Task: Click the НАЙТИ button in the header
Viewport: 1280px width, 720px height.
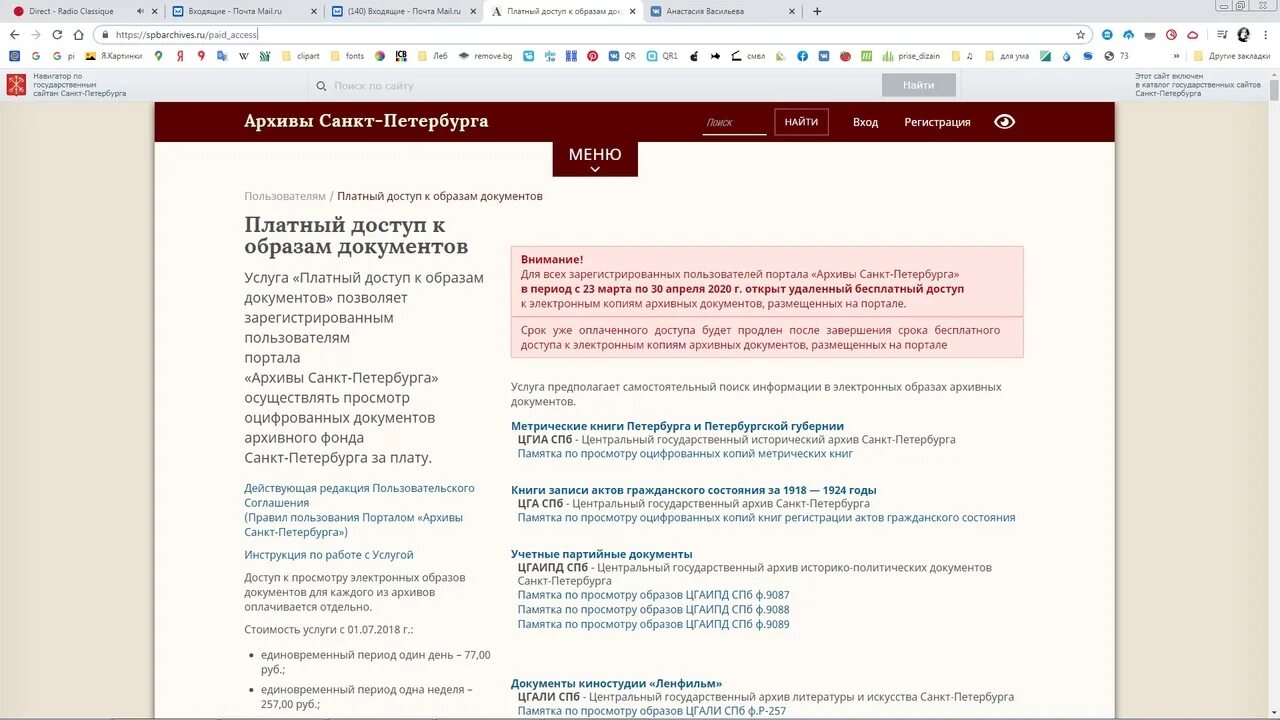Action: pos(801,122)
